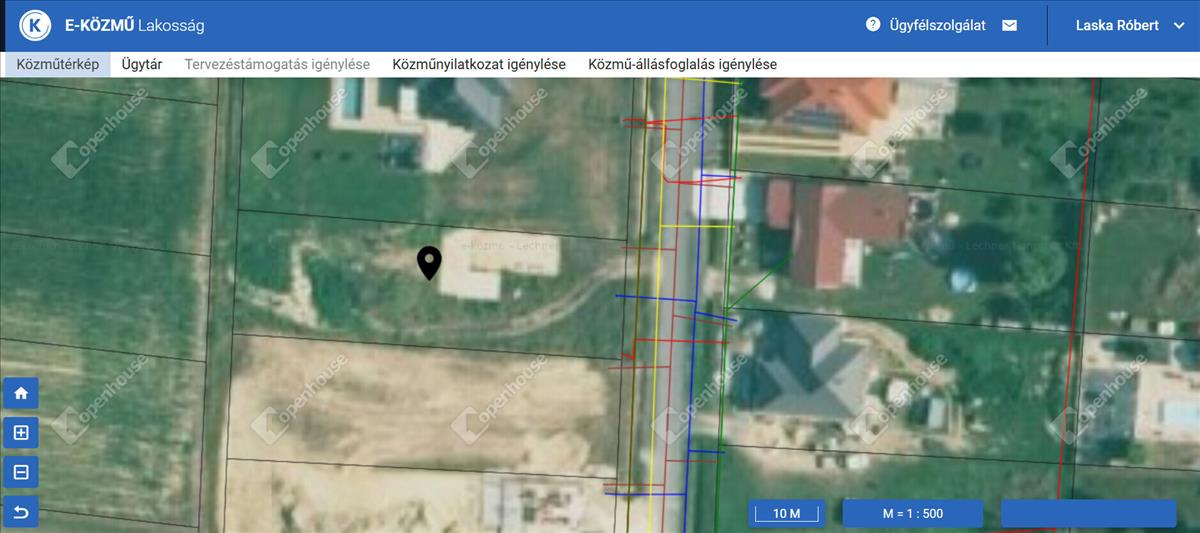
Task: Go to Közmű-állásfoglalás igénylése
Action: click(682, 64)
